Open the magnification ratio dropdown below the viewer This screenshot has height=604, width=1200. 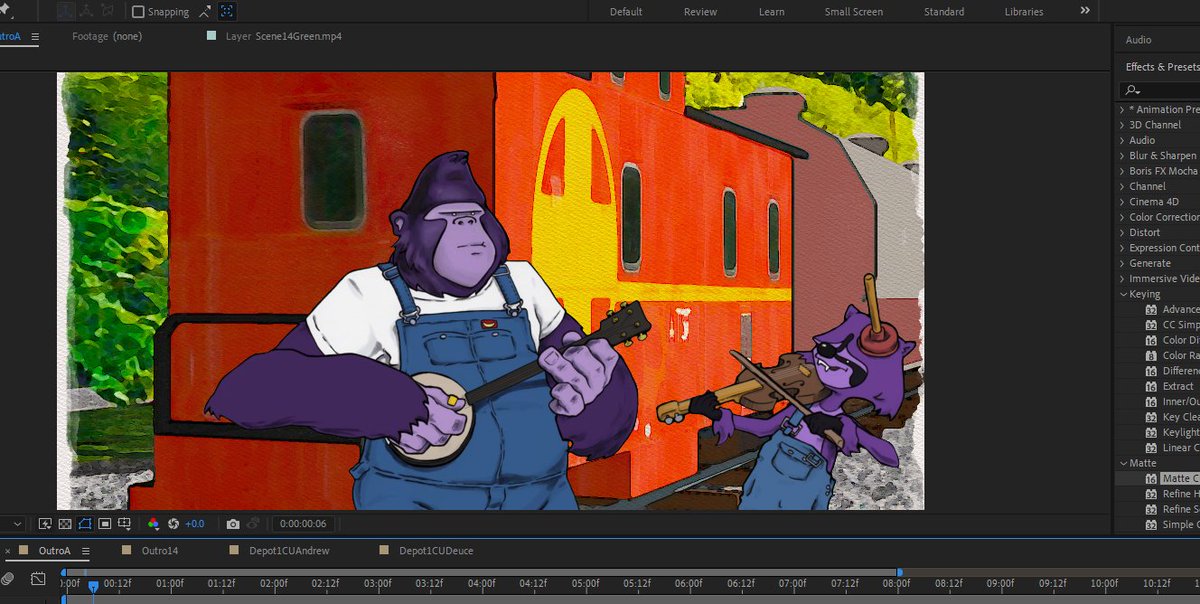(19, 523)
